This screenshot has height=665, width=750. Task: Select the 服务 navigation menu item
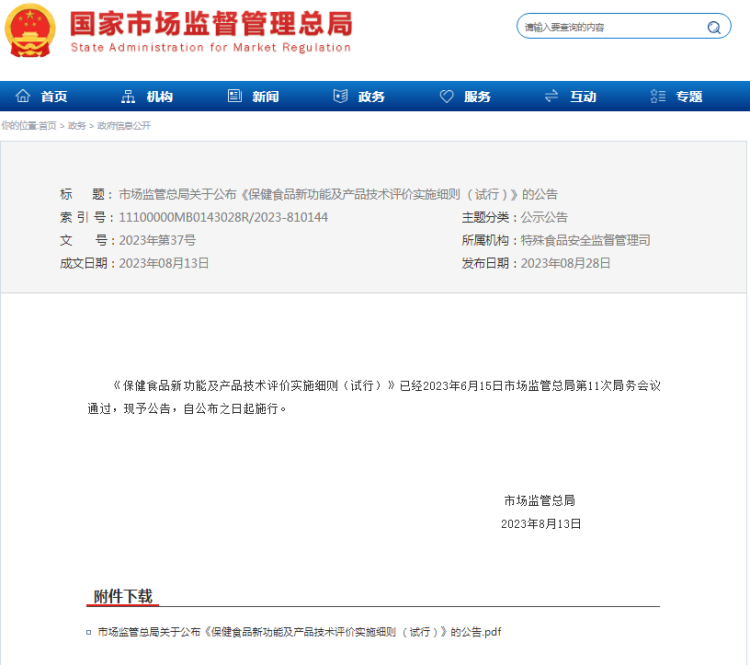(478, 96)
